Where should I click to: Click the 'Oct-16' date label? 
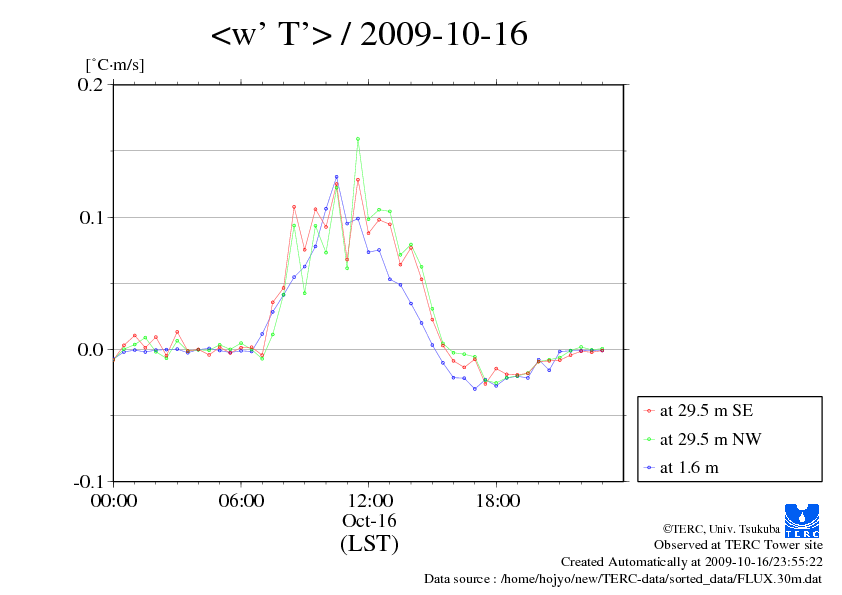(x=369, y=521)
